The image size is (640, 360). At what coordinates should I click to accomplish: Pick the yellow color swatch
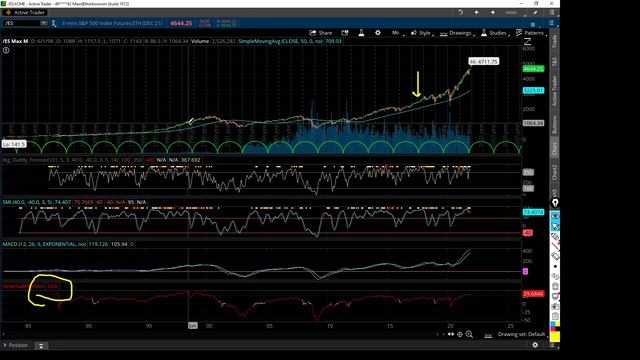click(x=555, y=336)
